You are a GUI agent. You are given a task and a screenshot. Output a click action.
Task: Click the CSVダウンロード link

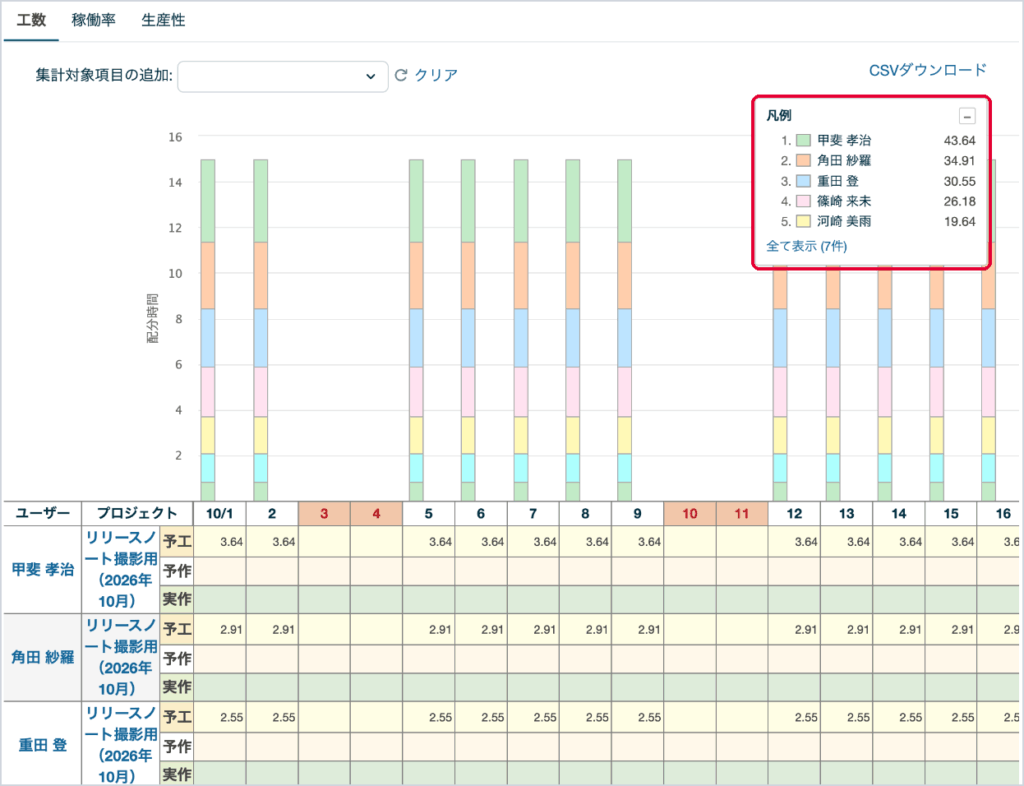tap(927, 70)
